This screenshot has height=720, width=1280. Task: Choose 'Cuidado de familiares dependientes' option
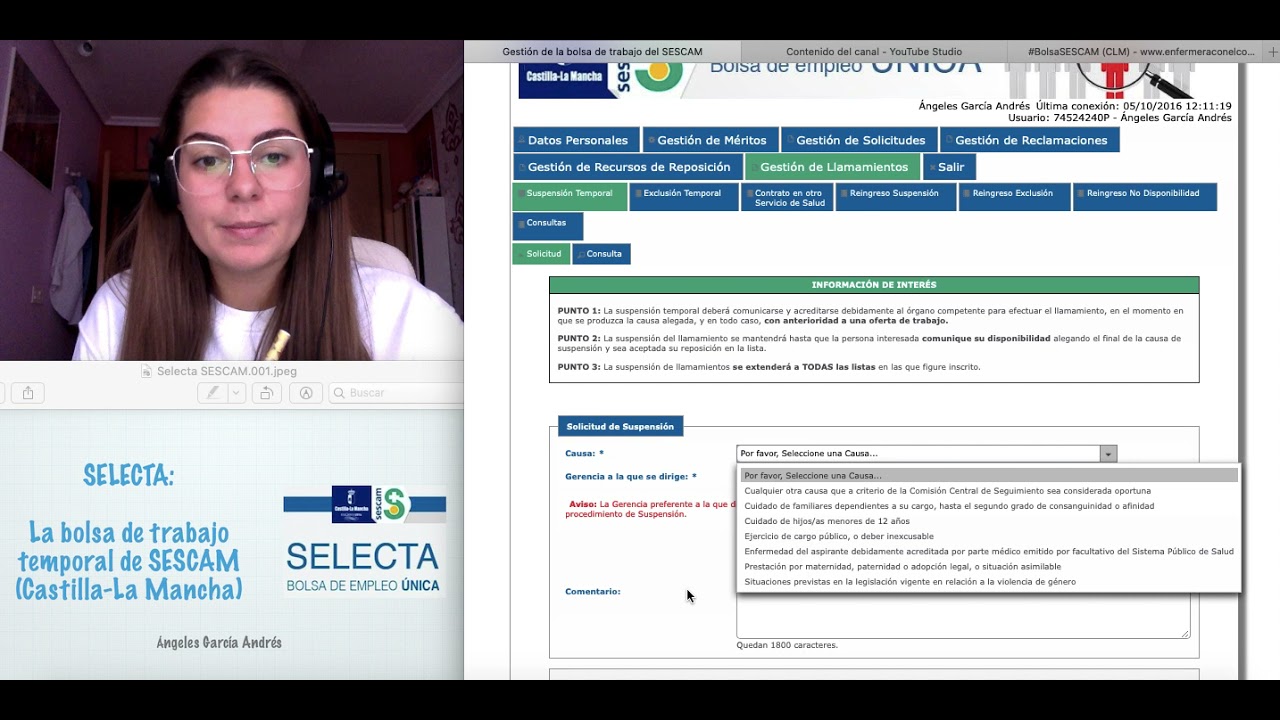tap(989, 506)
